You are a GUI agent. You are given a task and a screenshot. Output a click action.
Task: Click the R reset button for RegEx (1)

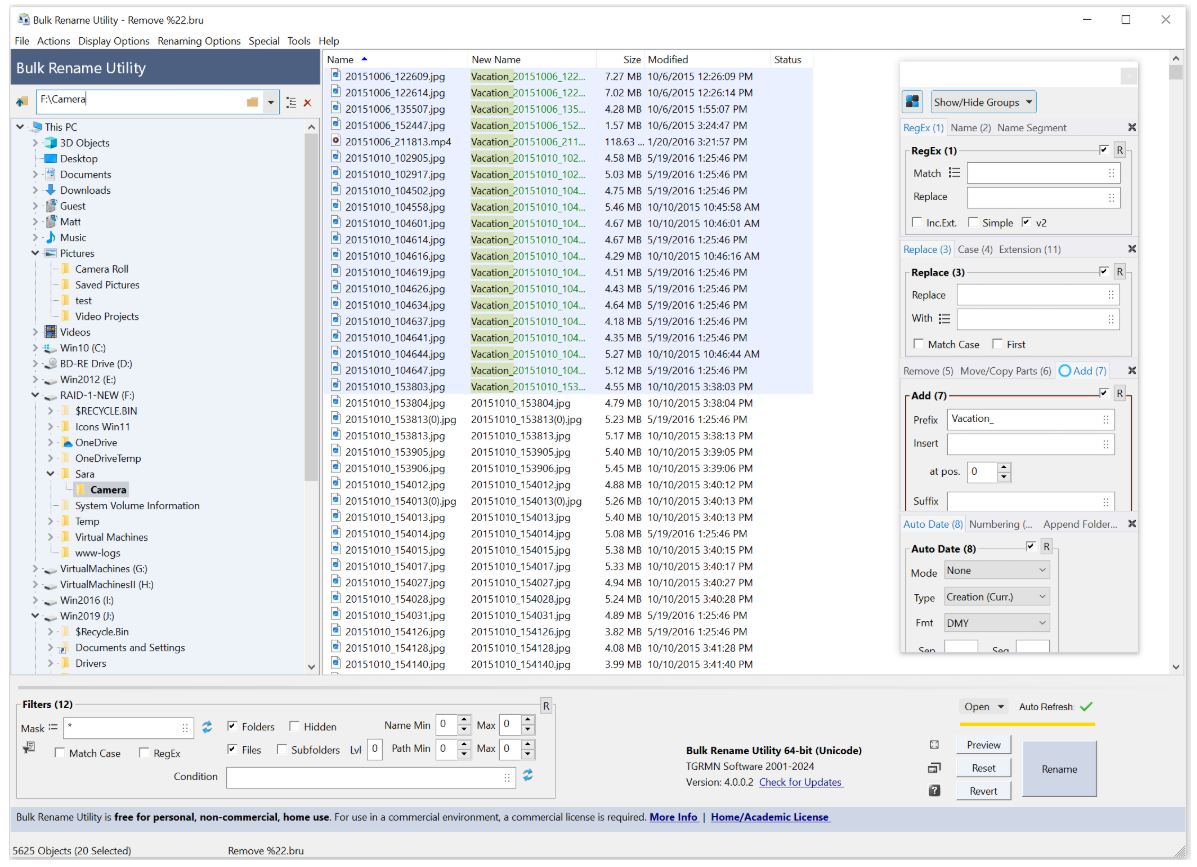pyautogui.click(x=1120, y=150)
